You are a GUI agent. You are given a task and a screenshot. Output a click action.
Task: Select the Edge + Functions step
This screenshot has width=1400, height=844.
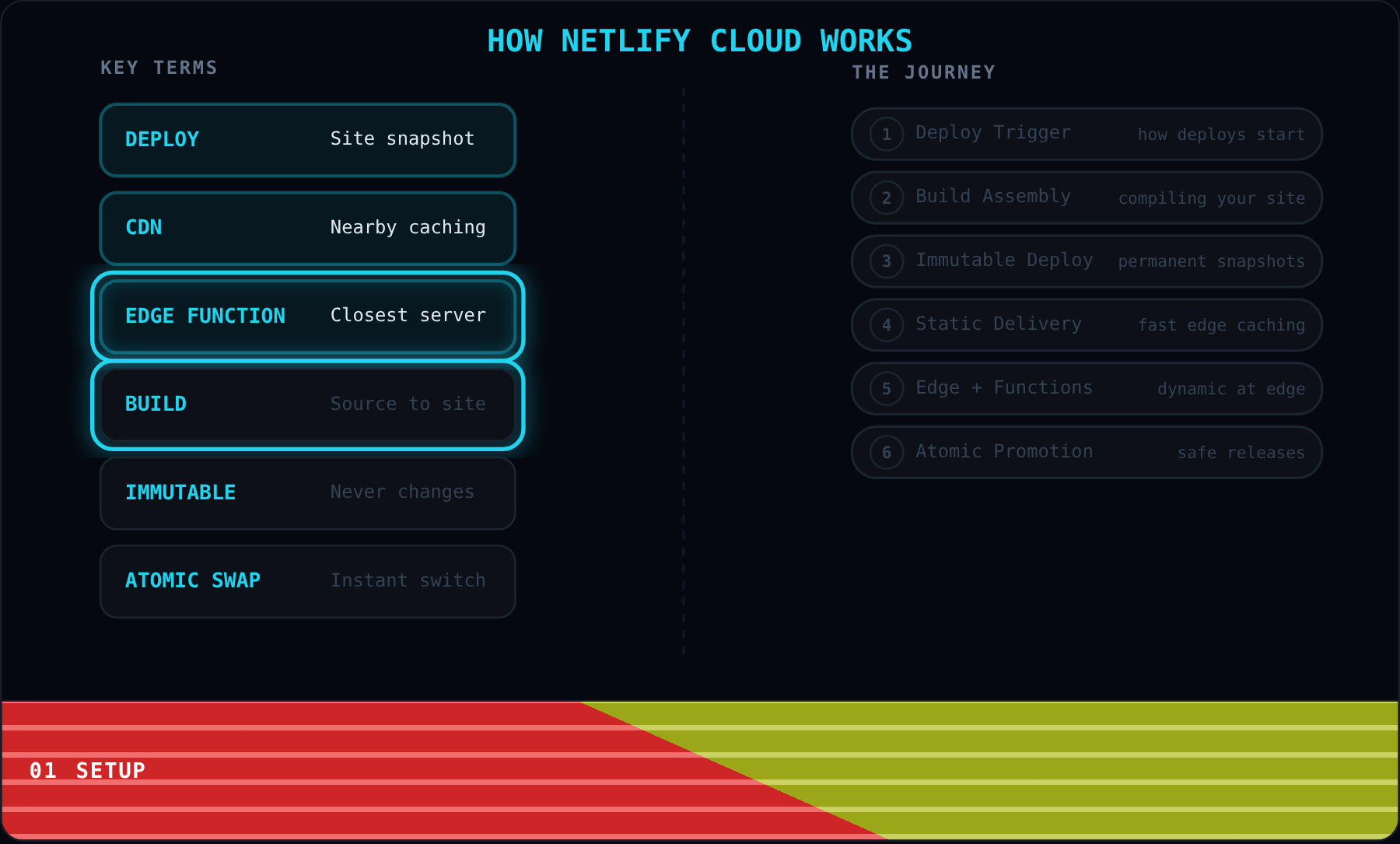(x=1087, y=389)
